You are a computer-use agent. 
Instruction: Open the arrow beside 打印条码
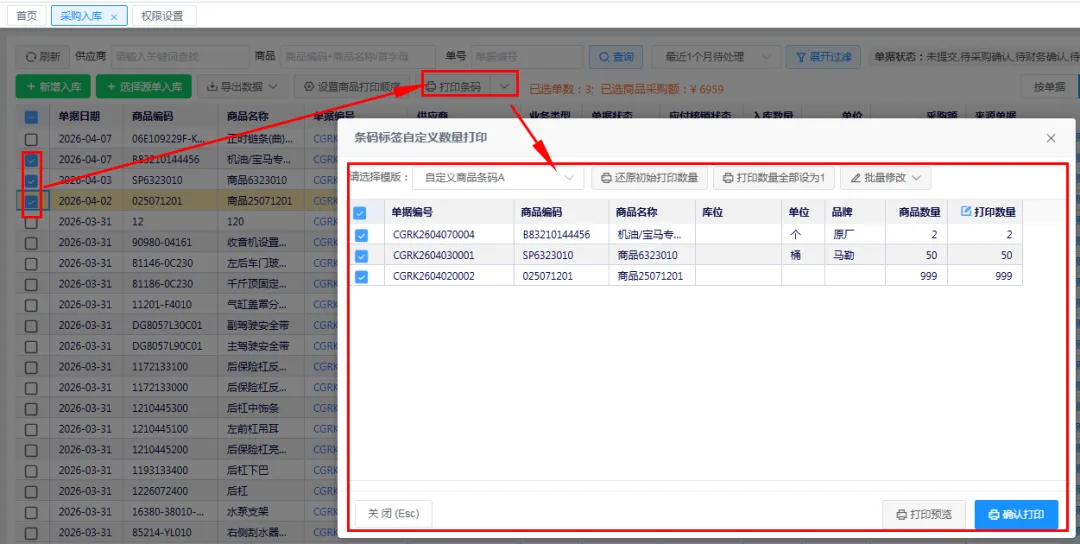[505, 87]
